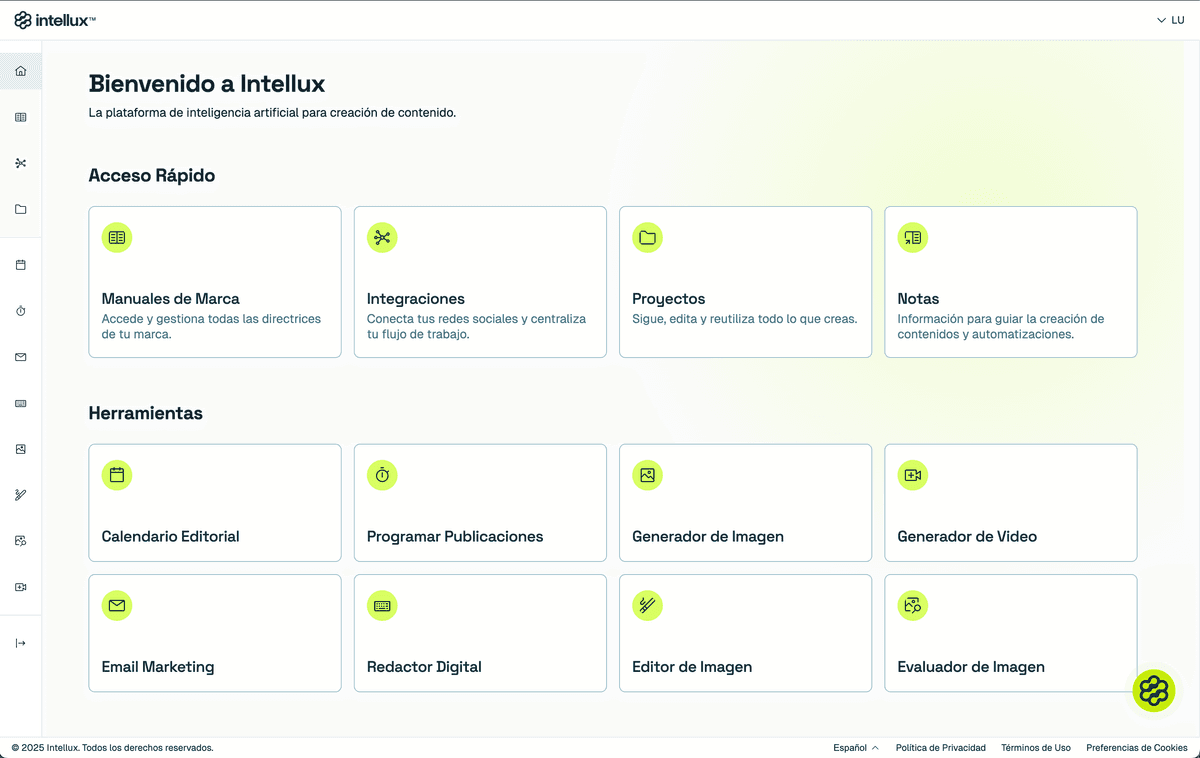Open the Home icon in sidebar
The width and height of the screenshot is (1200, 758).
pos(21,71)
